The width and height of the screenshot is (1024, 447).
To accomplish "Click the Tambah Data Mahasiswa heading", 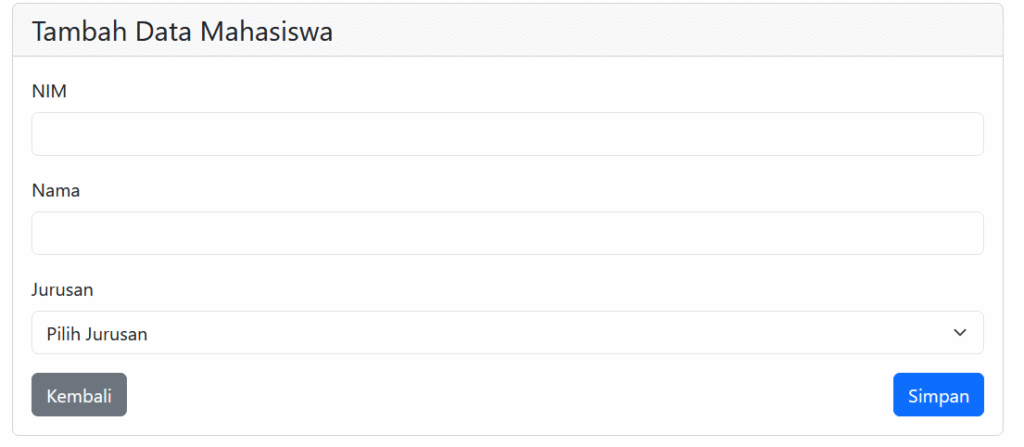I will pos(182,32).
